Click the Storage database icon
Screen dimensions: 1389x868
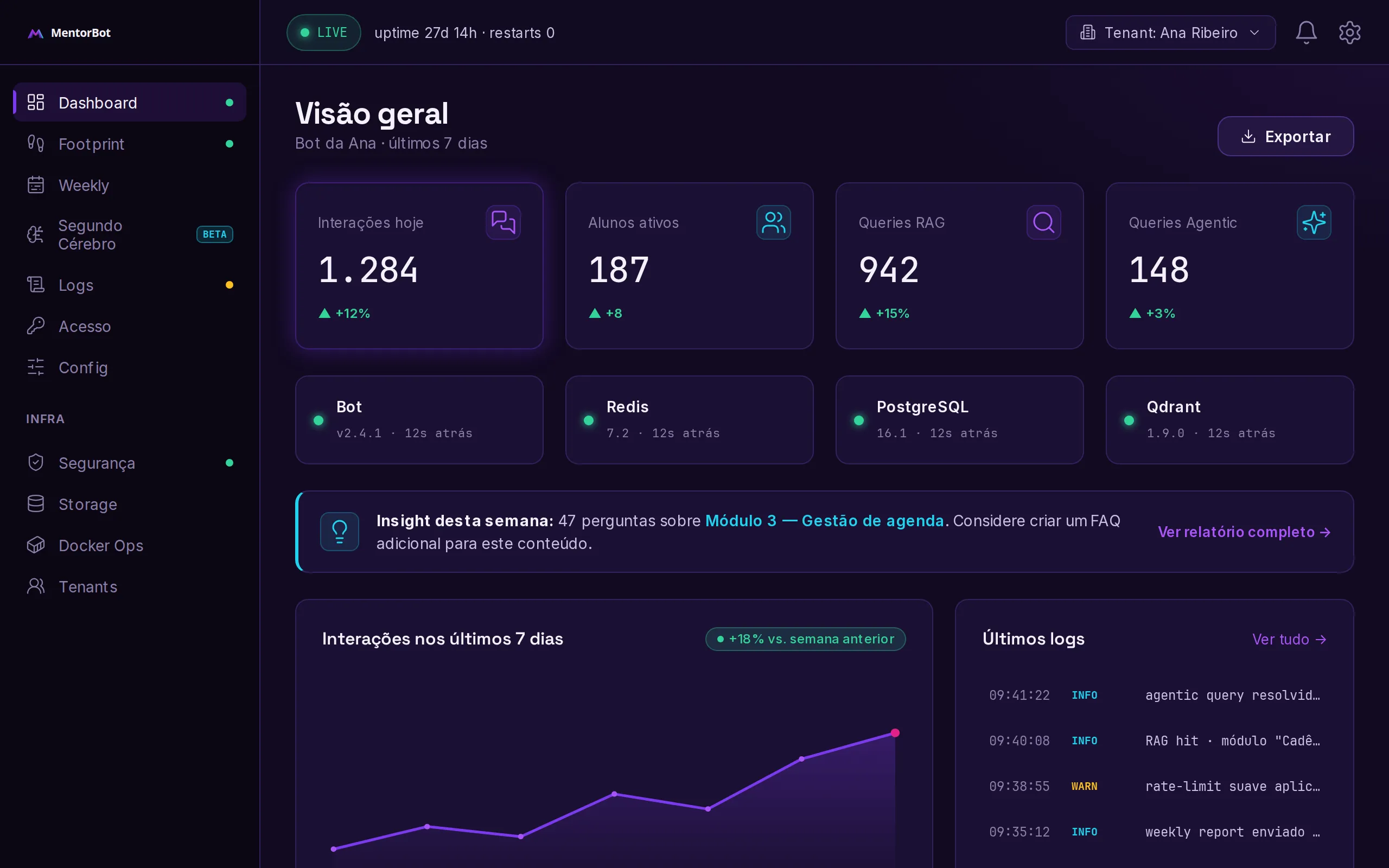[36, 504]
